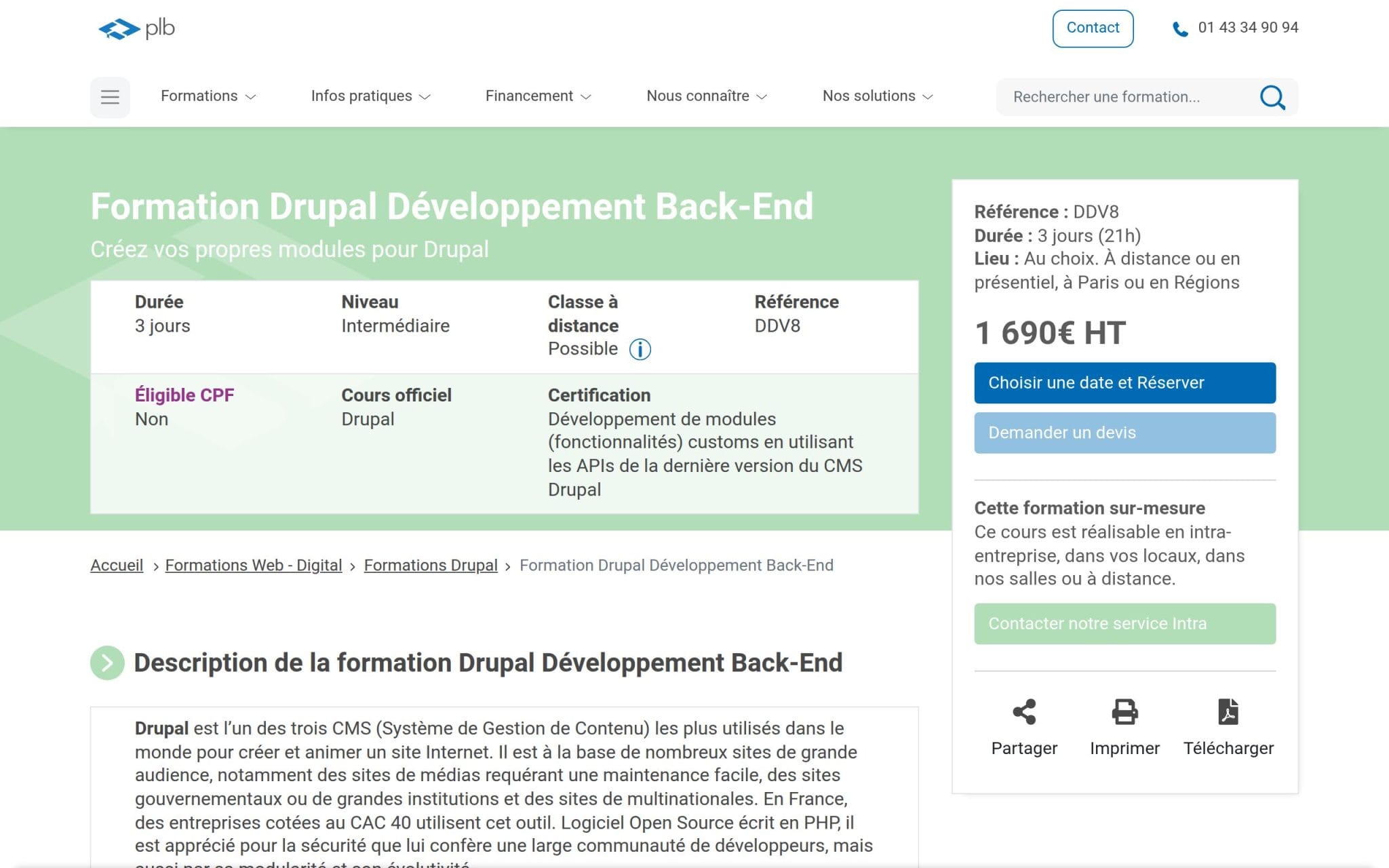Click the Éligible CPF label
This screenshot has height=868, width=1389.
(x=184, y=395)
